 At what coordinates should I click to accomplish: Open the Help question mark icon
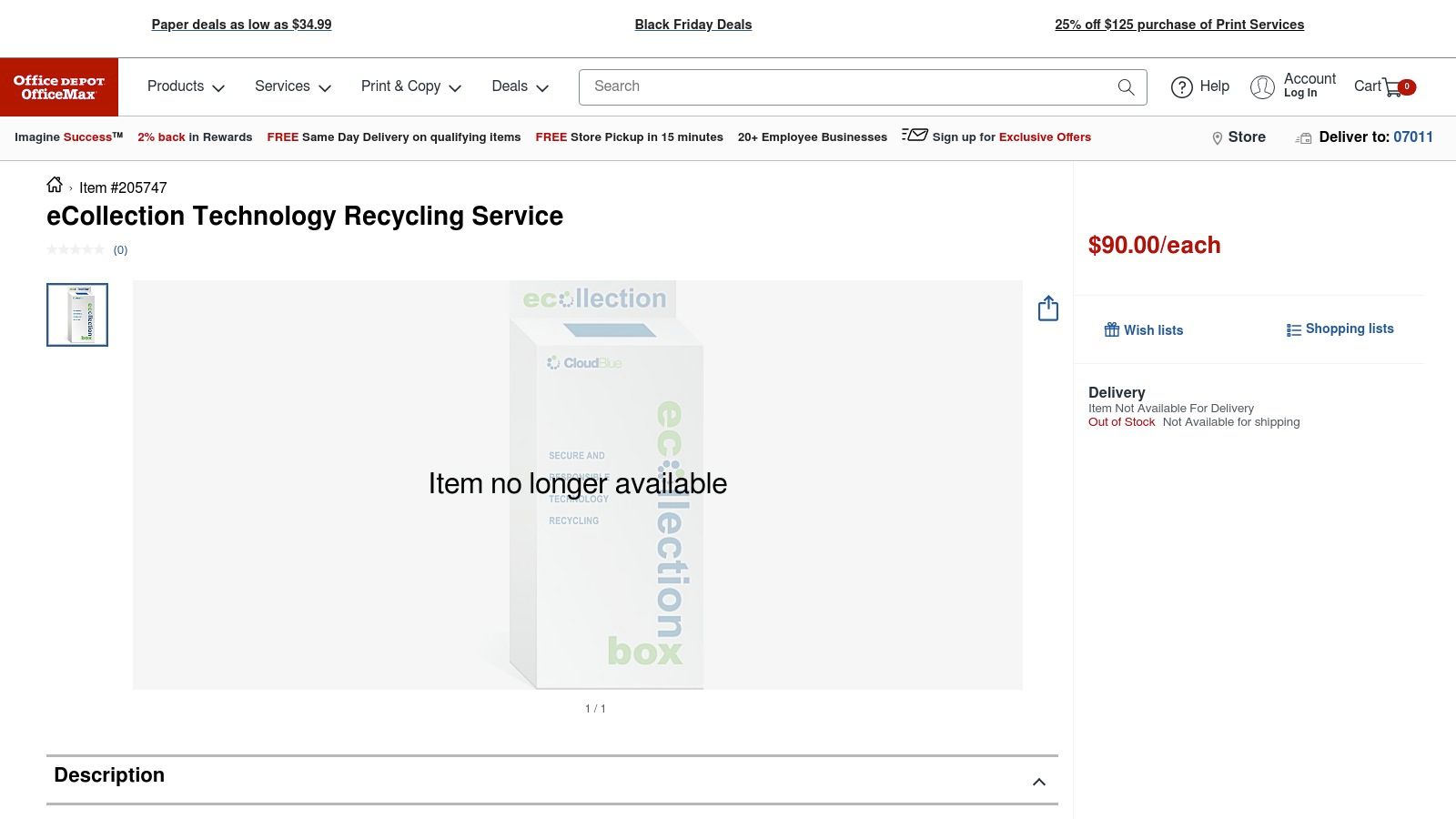tap(1181, 86)
